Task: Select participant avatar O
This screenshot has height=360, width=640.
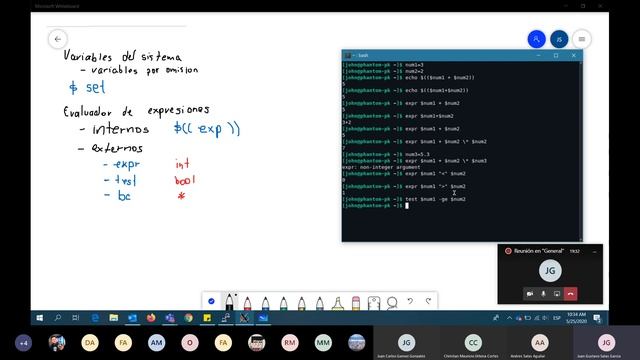Action: [190, 343]
